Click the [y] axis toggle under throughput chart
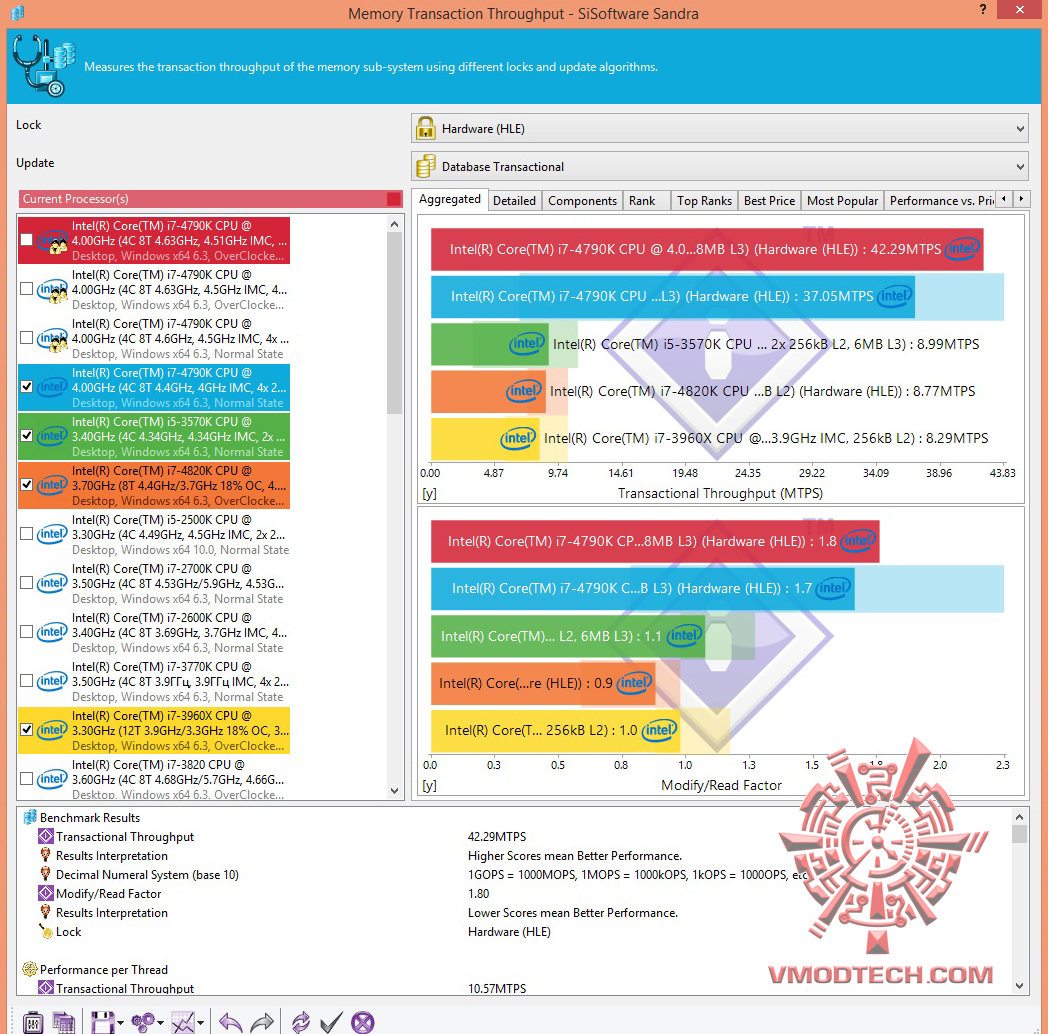1048x1034 pixels. [429, 493]
